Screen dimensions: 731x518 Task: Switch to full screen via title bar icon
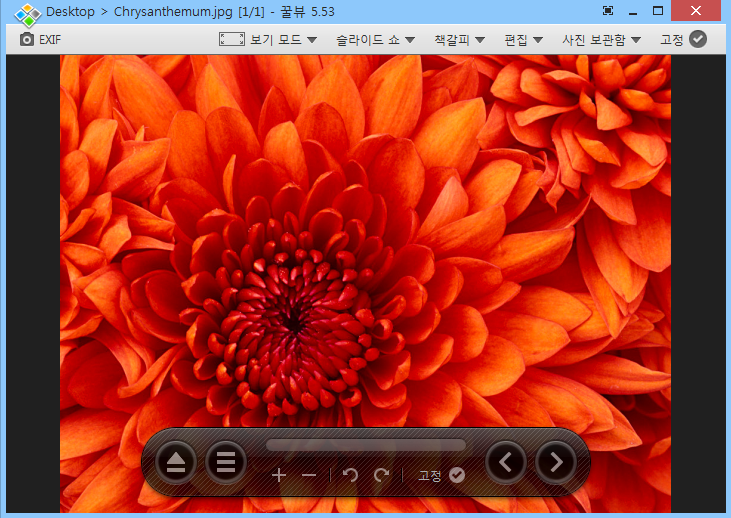tap(608, 10)
